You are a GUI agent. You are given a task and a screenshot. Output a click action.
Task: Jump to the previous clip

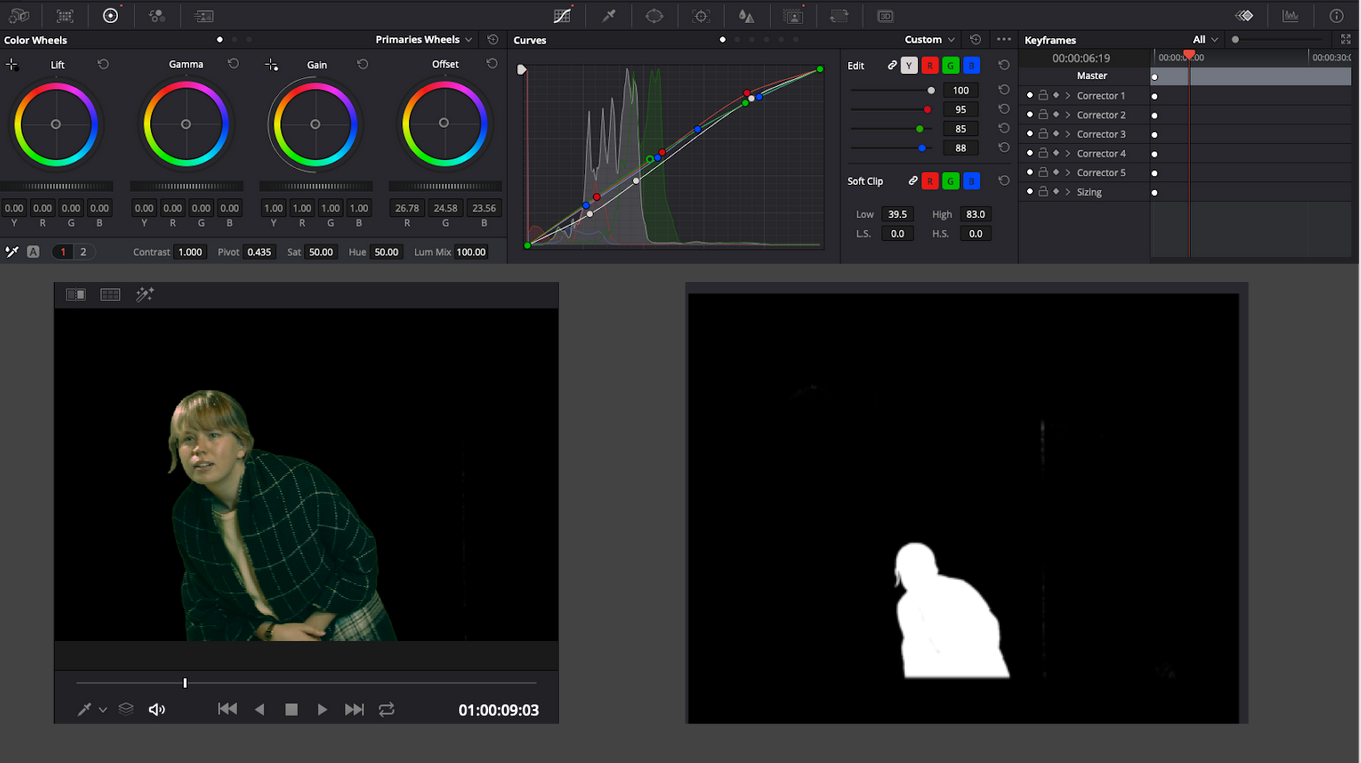tap(228, 709)
